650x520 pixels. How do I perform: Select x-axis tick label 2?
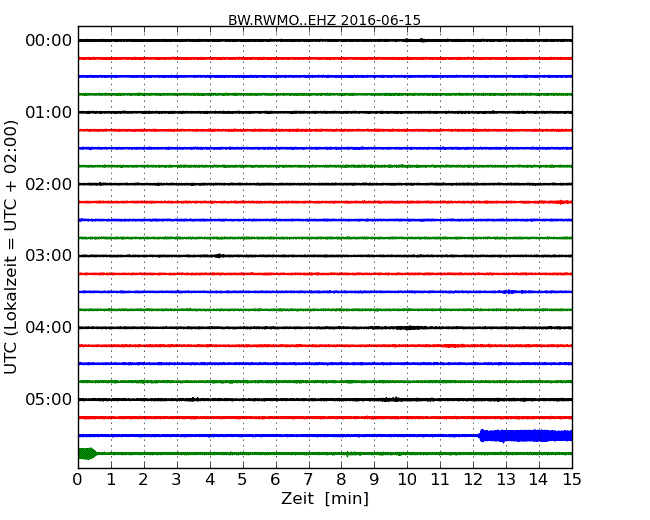(x=143, y=480)
